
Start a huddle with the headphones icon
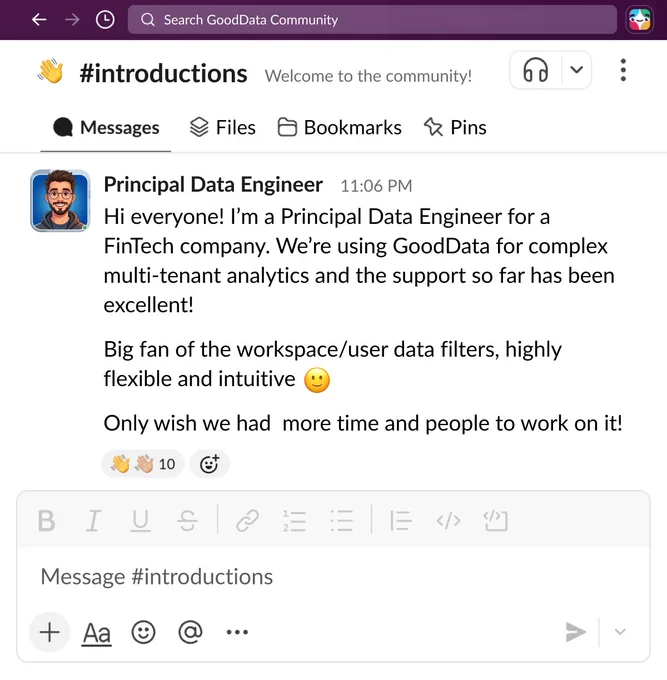tap(536, 70)
